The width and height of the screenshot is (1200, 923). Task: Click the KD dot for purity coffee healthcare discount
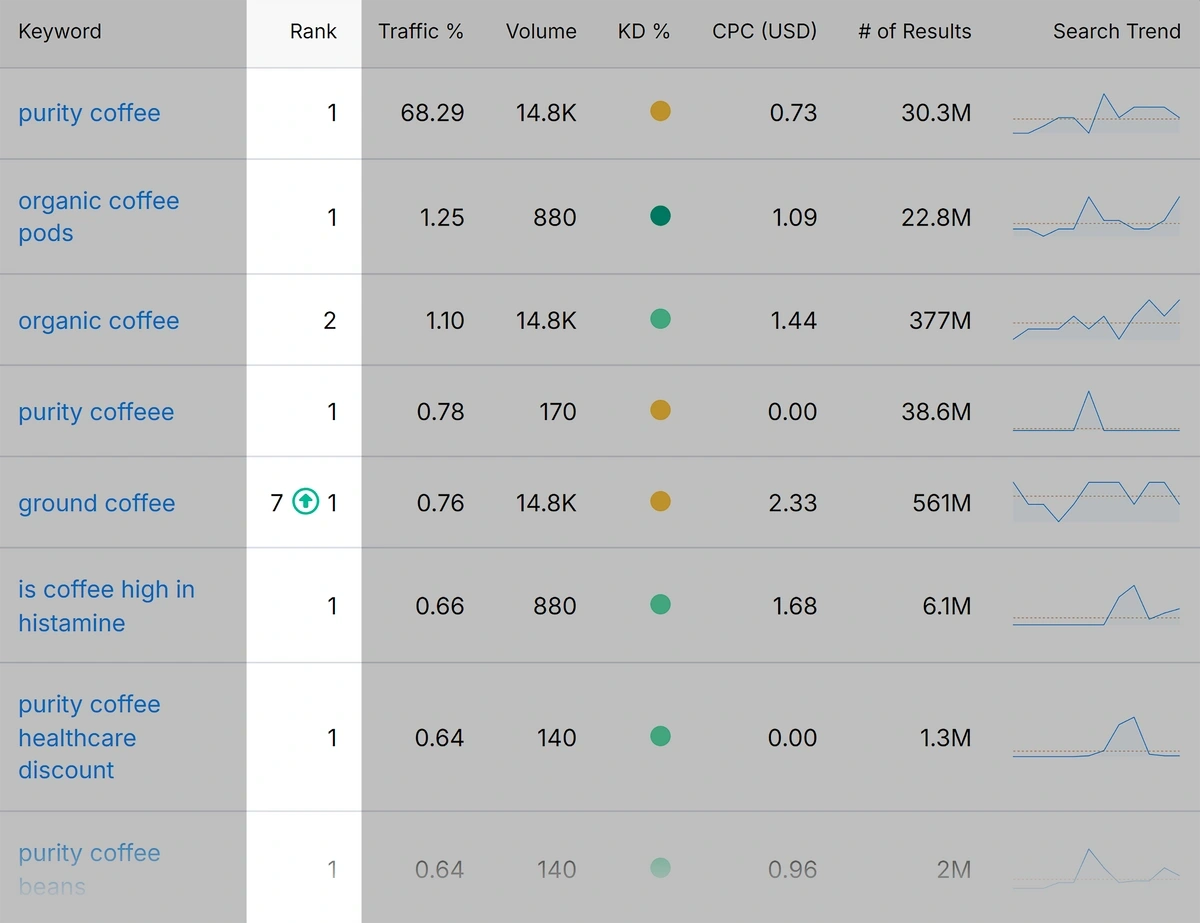click(x=660, y=736)
